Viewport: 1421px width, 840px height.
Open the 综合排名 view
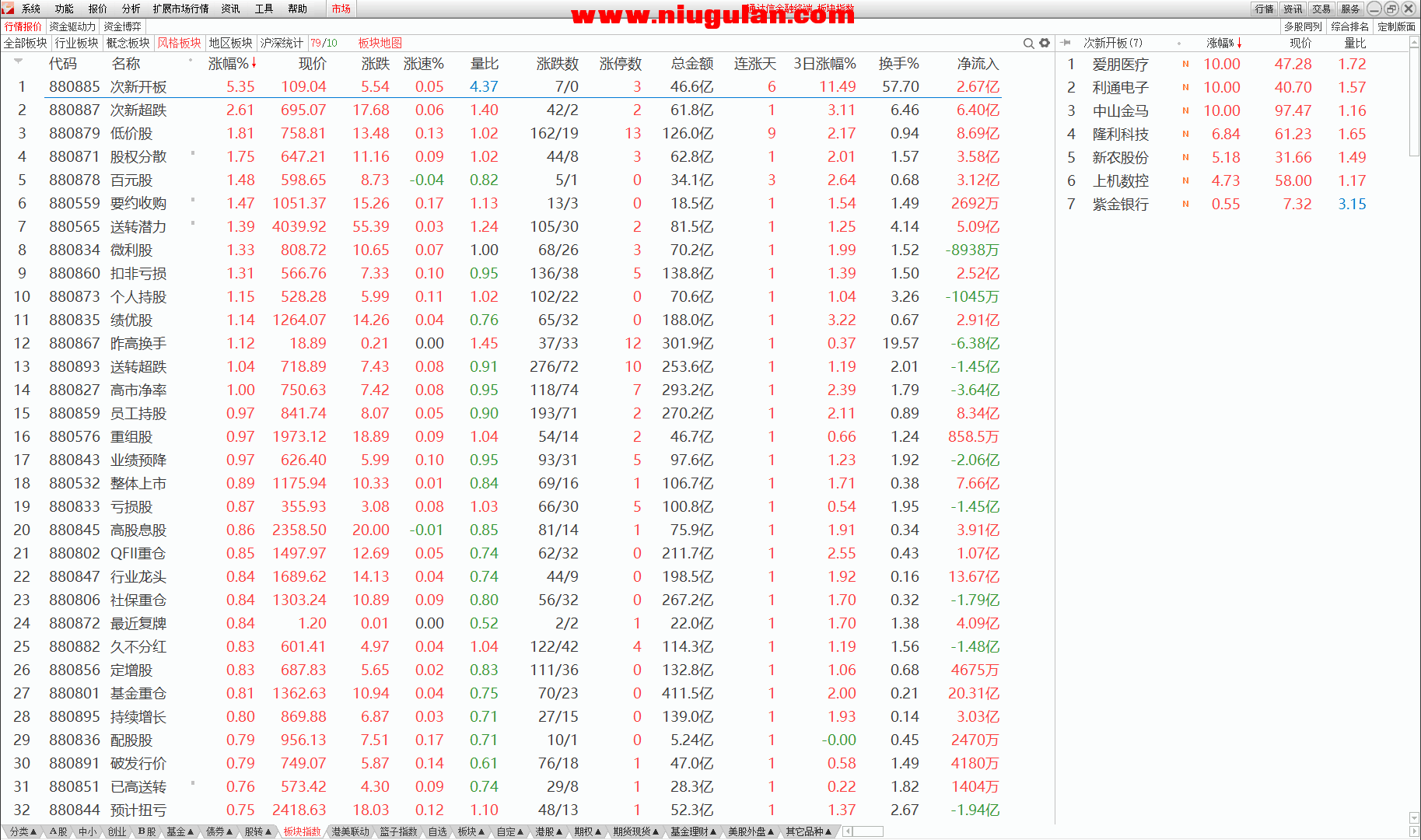pos(1349,26)
